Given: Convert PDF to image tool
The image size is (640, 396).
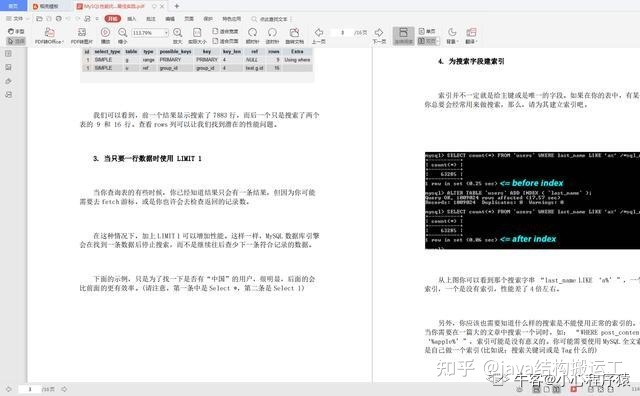Looking at the screenshot, I should point(82,36).
